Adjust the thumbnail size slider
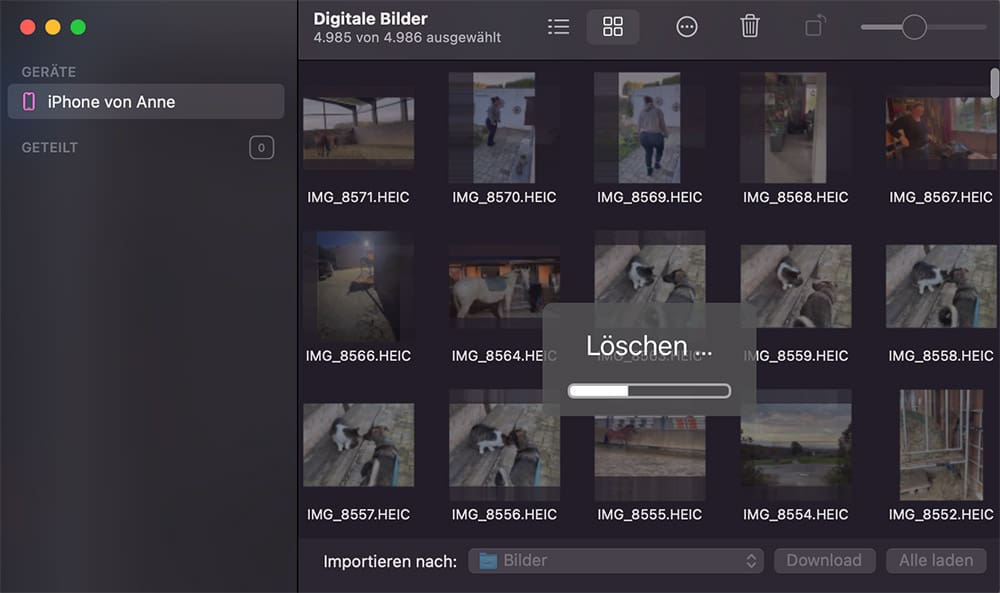Viewport: 1000px width, 593px height. 914,27
